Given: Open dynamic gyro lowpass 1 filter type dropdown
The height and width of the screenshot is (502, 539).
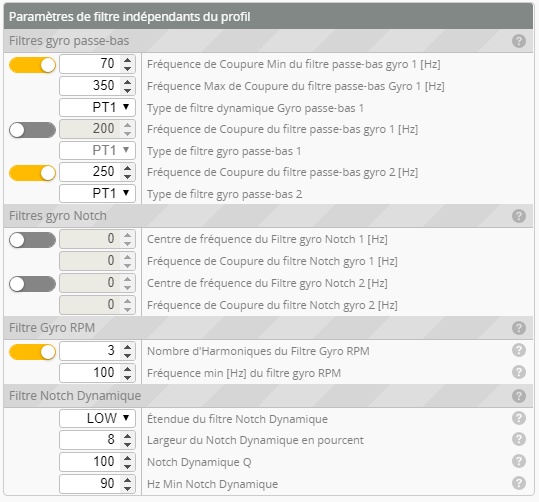Looking at the screenshot, I should coord(97,107).
